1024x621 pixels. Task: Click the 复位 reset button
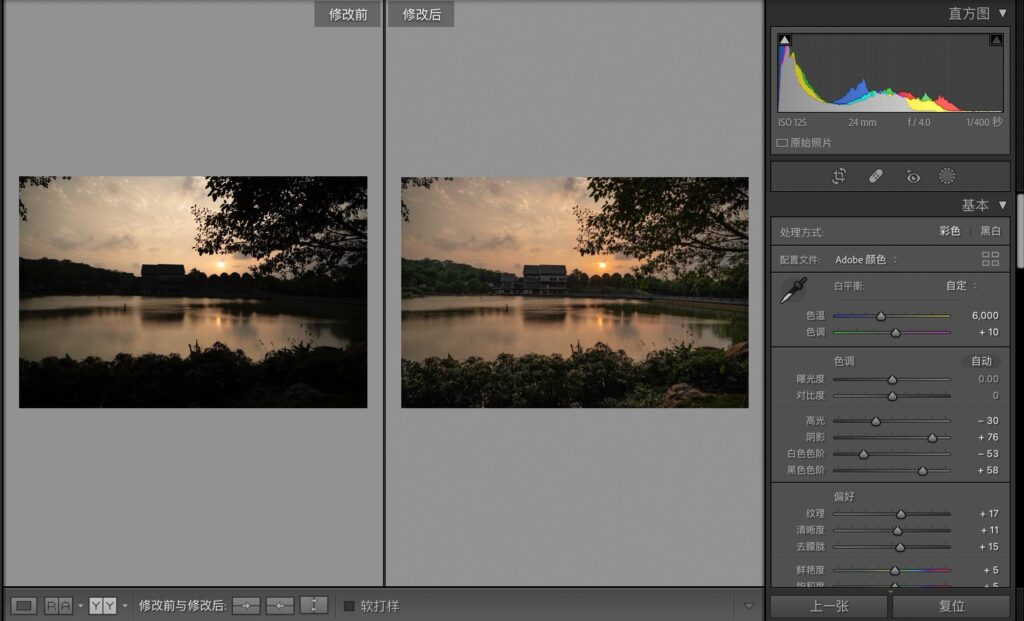click(951, 606)
